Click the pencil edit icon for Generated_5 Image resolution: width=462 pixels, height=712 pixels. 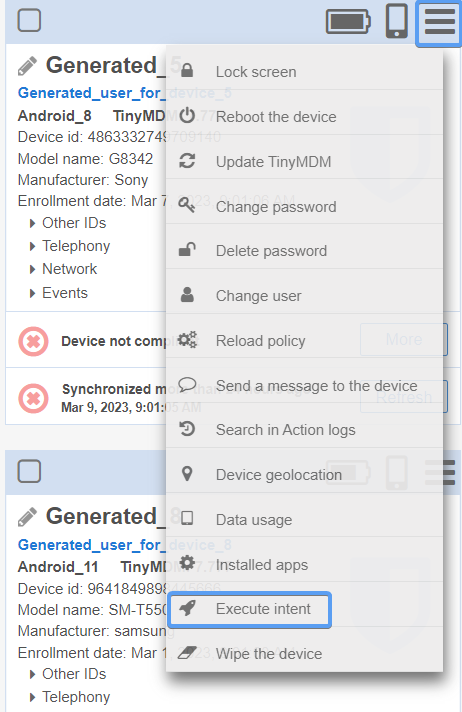(x=27, y=66)
